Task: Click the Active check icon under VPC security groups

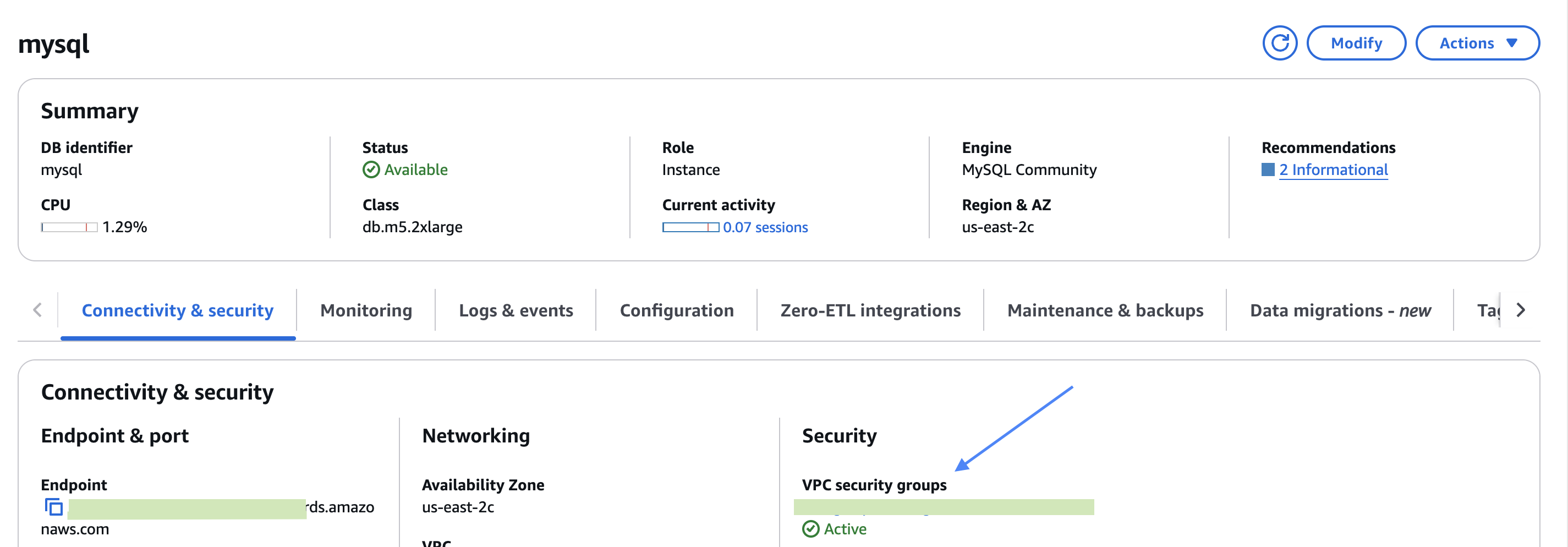Action: [811, 529]
